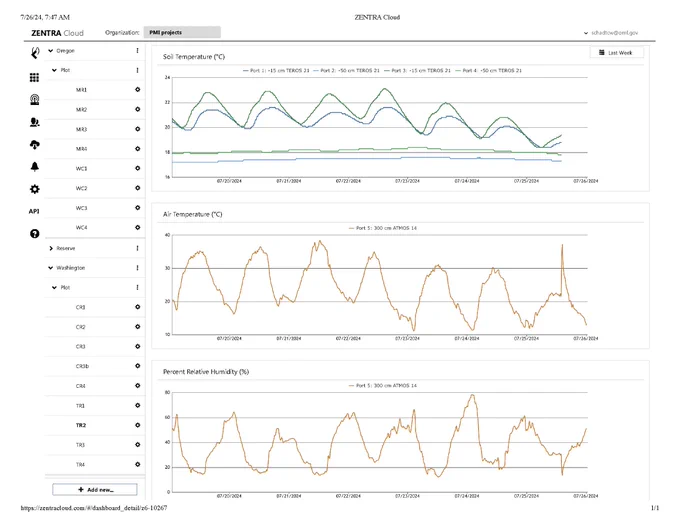This screenshot has width=680, height=525.
Task: Expand the Reserve group chevron
Action: tap(51, 248)
